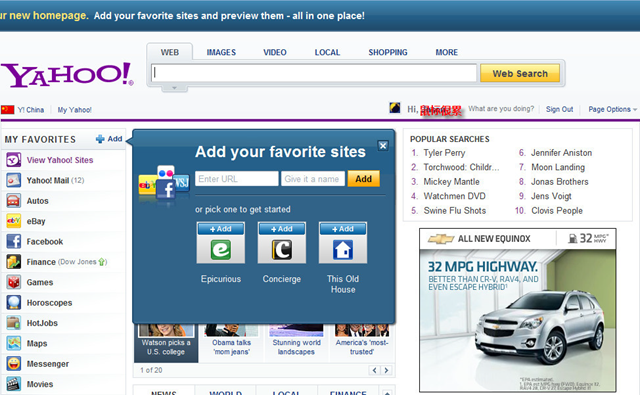
Task: Select the VIDEO search tab
Action: 275,52
